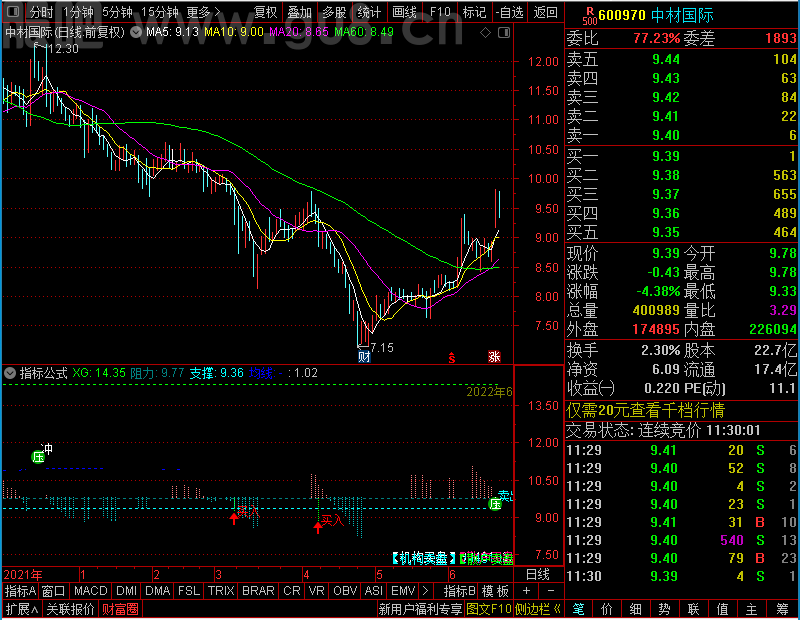This screenshot has height=620, width=800.
Task: Click the 涨 marker icon at chart bottom
Action: pos(494,356)
